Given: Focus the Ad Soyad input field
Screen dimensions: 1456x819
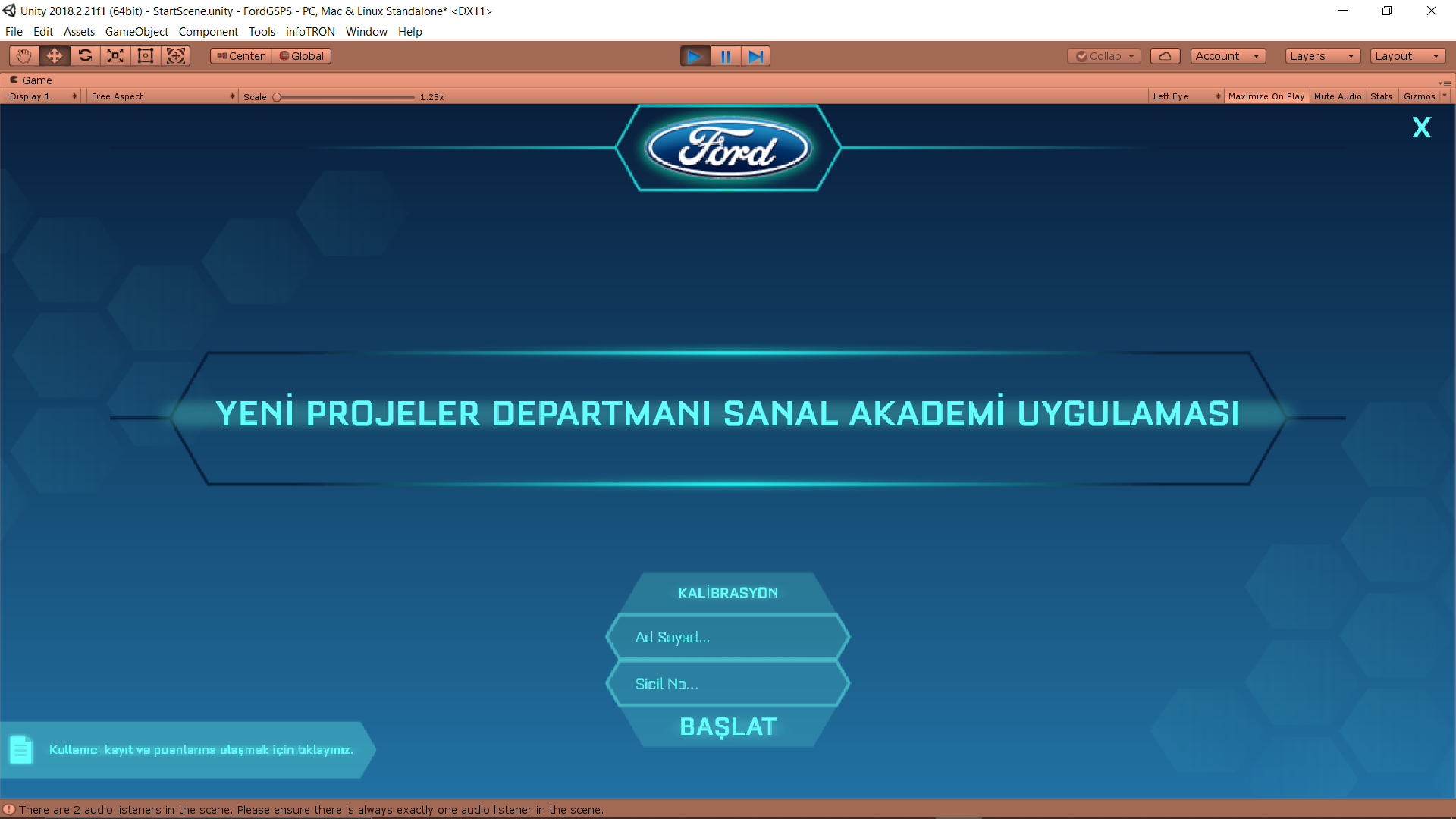Looking at the screenshot, I should (x=728, y=637).
